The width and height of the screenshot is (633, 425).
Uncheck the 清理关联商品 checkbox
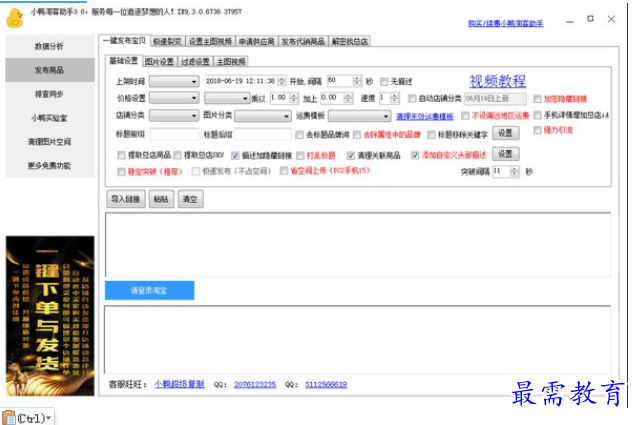point(350,155)
